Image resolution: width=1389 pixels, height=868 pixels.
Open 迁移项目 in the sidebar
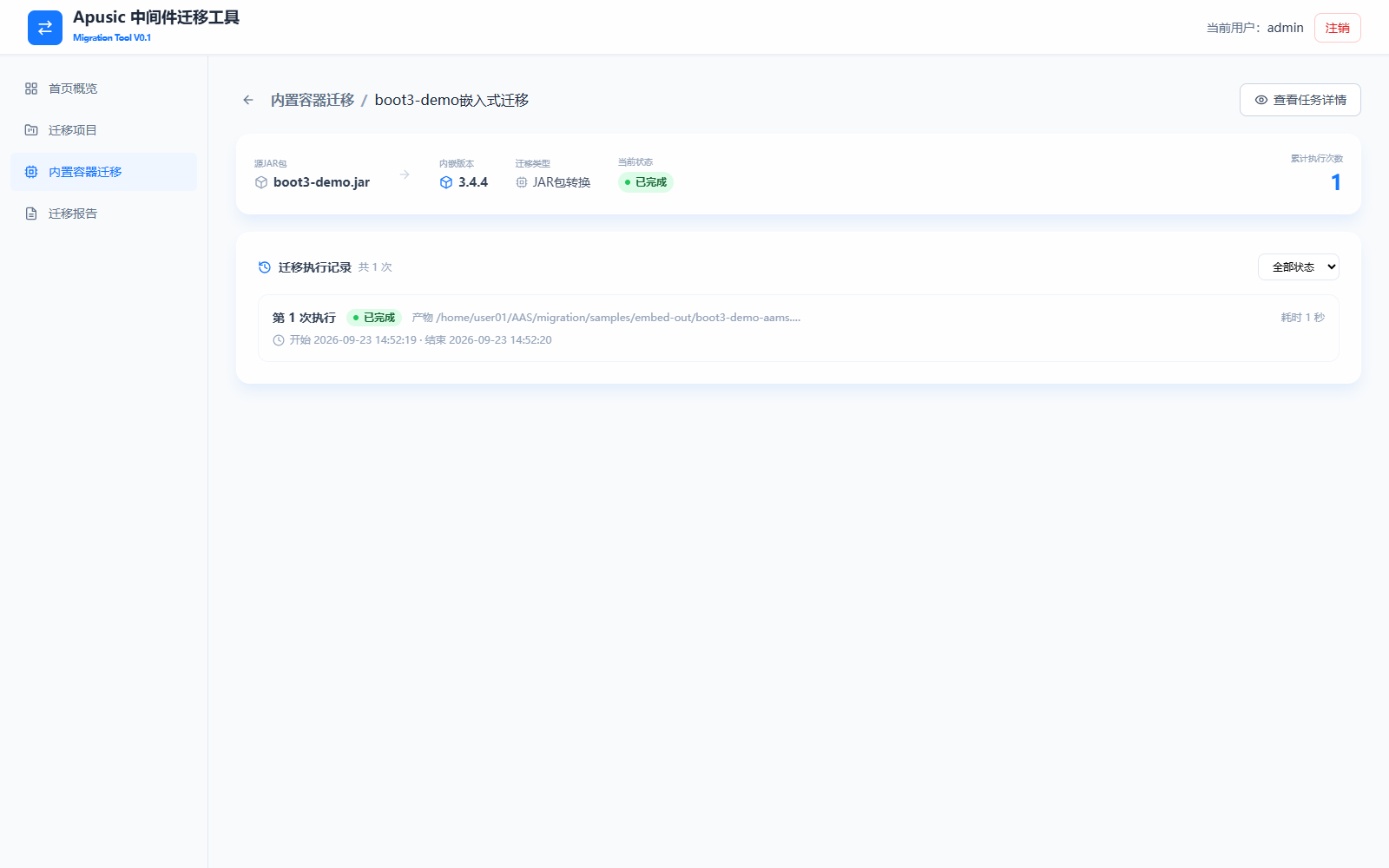(x=104, y=130)
